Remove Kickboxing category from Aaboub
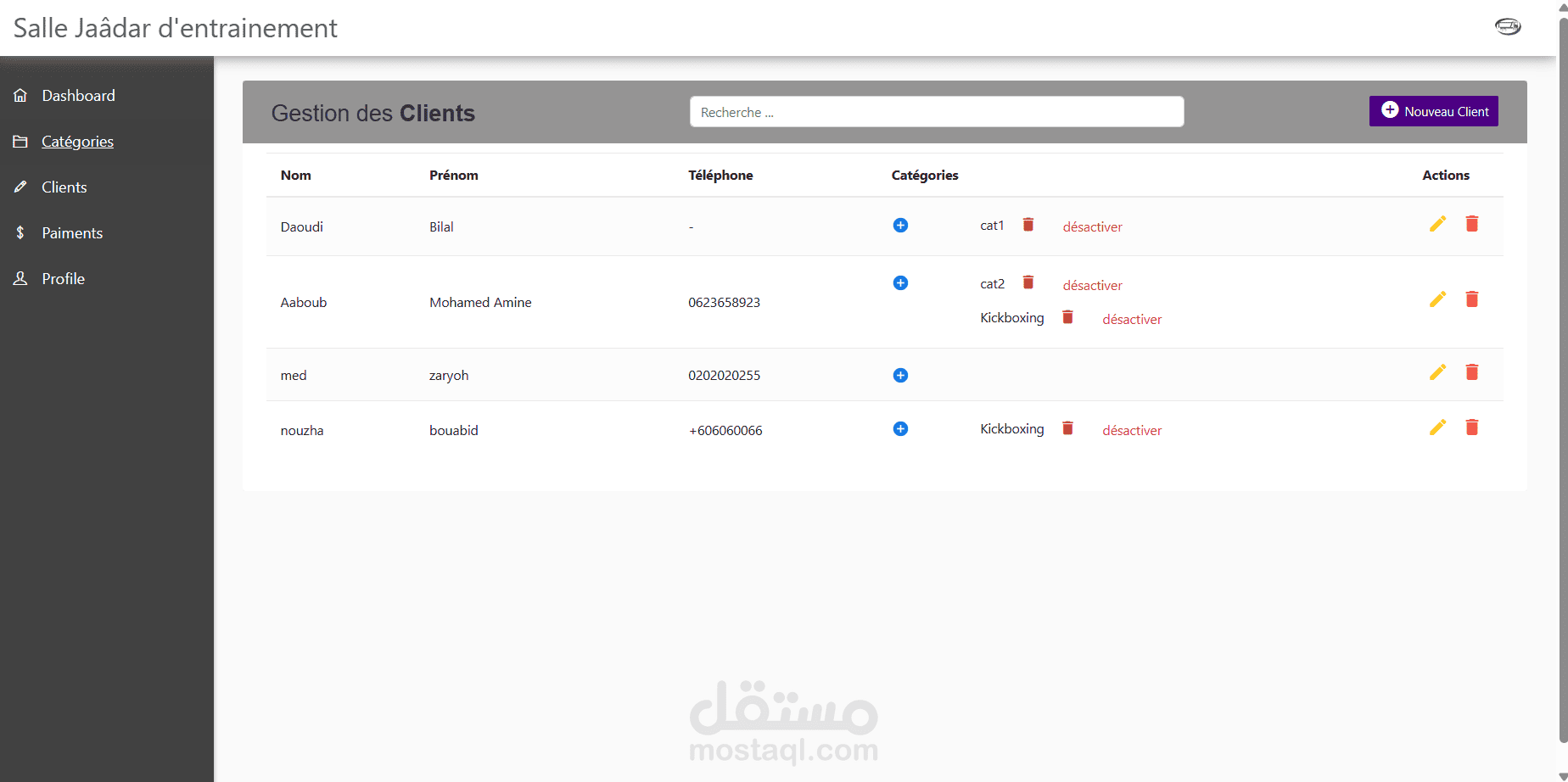Screen dimensions: 1568x782 click(x=1068, y=316)
